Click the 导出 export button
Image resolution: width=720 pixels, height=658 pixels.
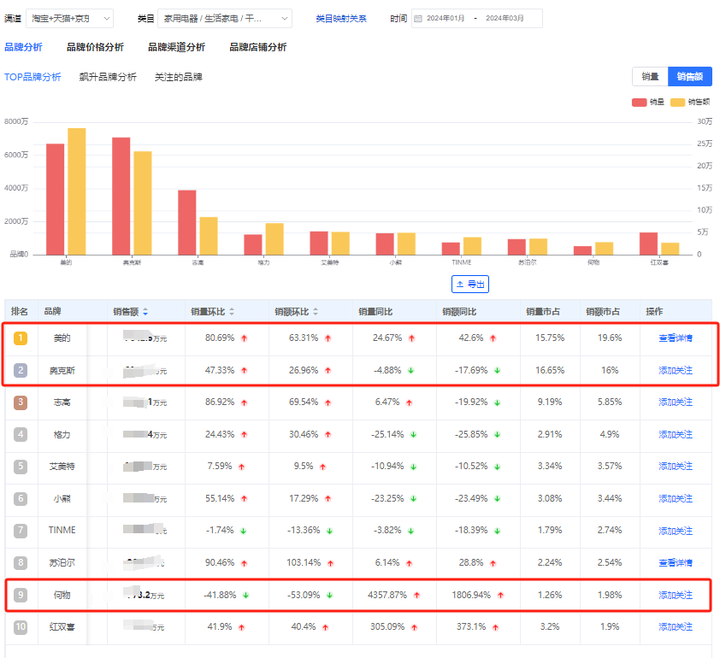(x=470, y=284)
